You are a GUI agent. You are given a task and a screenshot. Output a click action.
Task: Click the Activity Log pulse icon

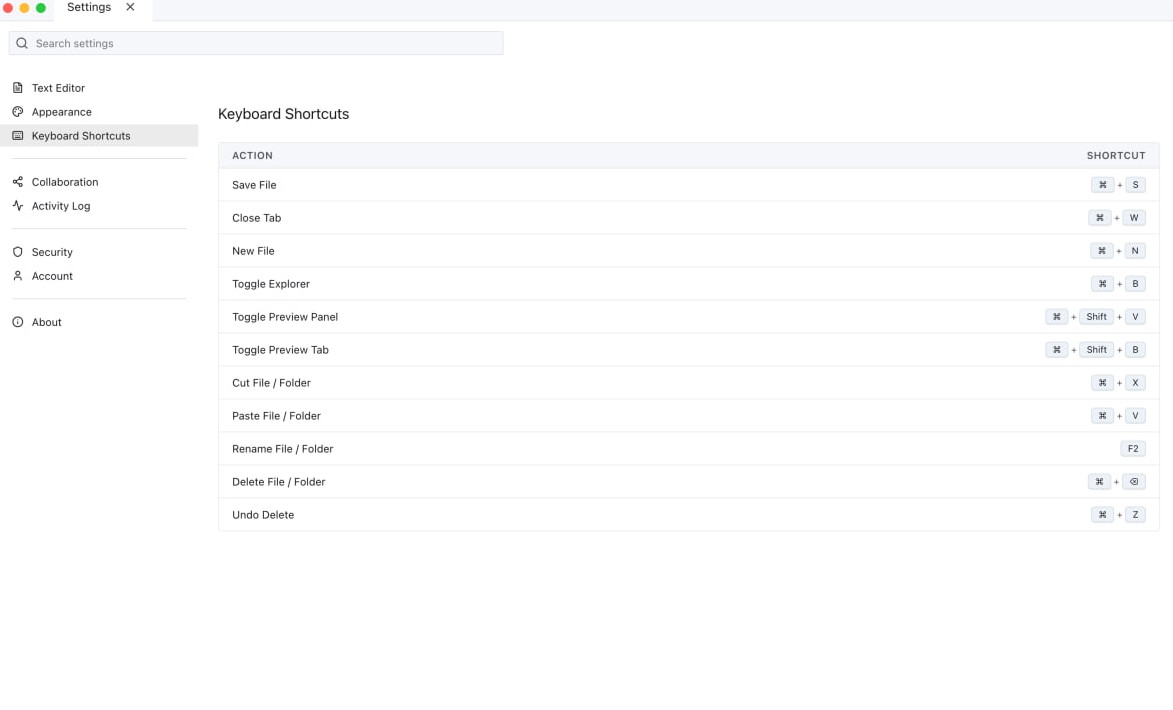tap(18, 206)
